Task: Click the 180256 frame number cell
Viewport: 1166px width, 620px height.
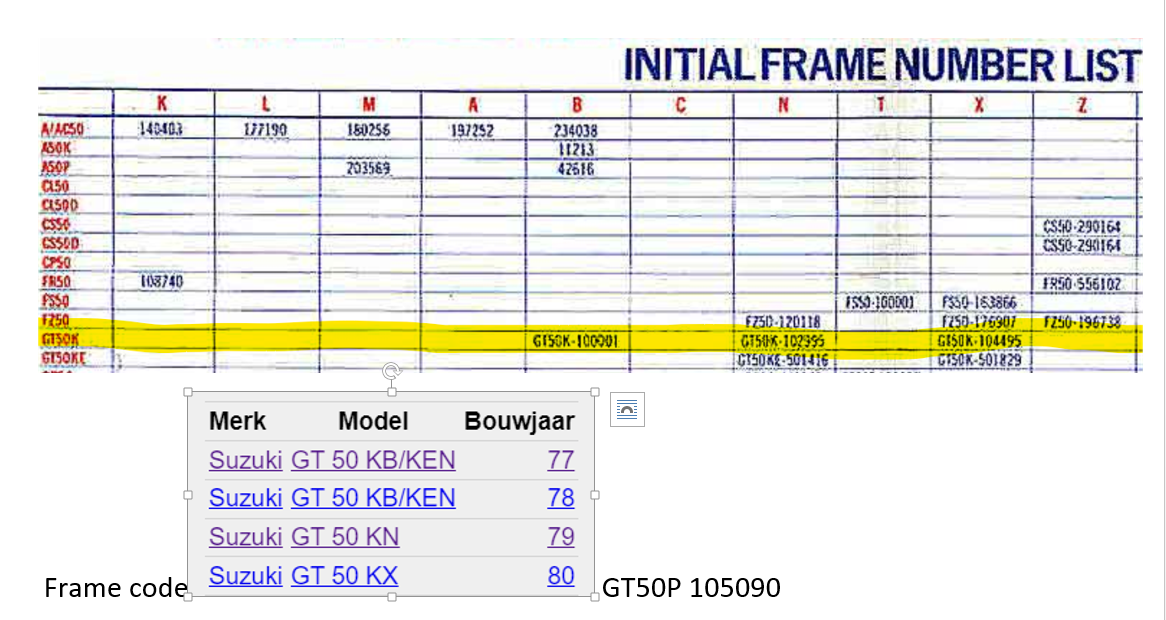Action: (x=369, y=130)
